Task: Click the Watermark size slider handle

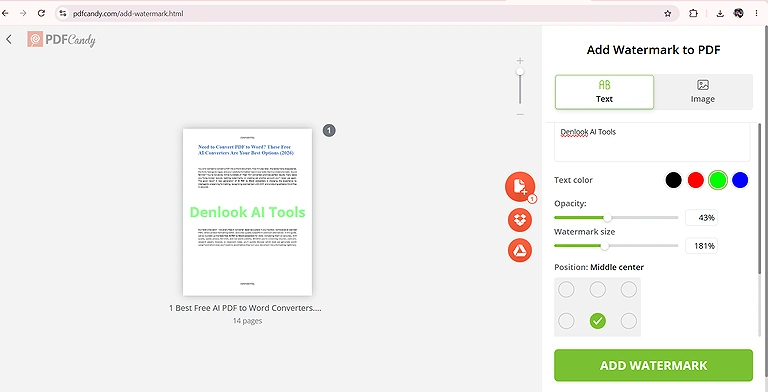Action: (605, 246)
